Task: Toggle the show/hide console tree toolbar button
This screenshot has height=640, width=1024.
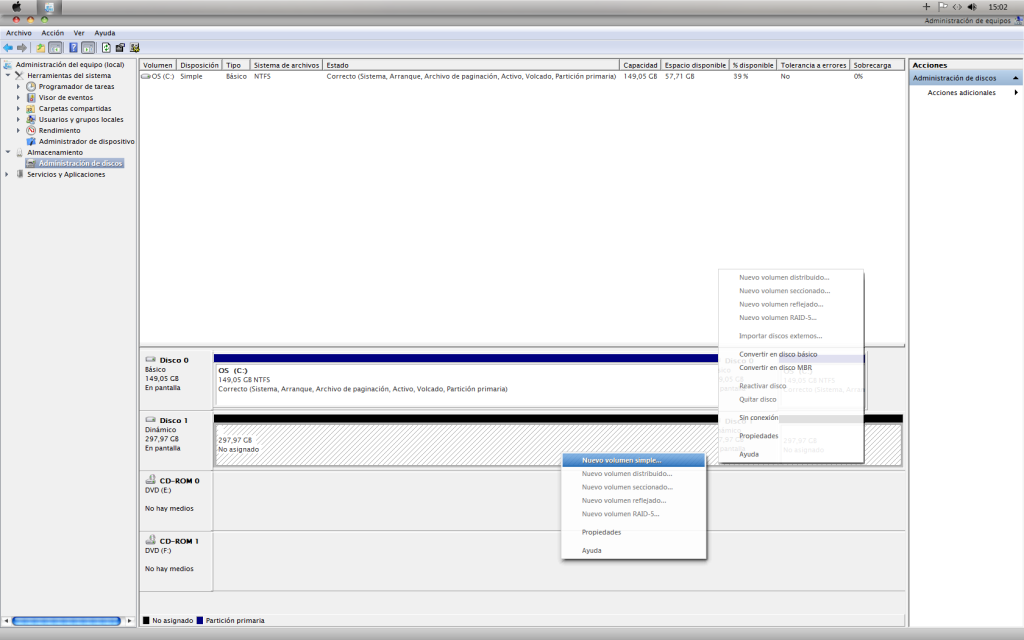Action: [56, 47]
